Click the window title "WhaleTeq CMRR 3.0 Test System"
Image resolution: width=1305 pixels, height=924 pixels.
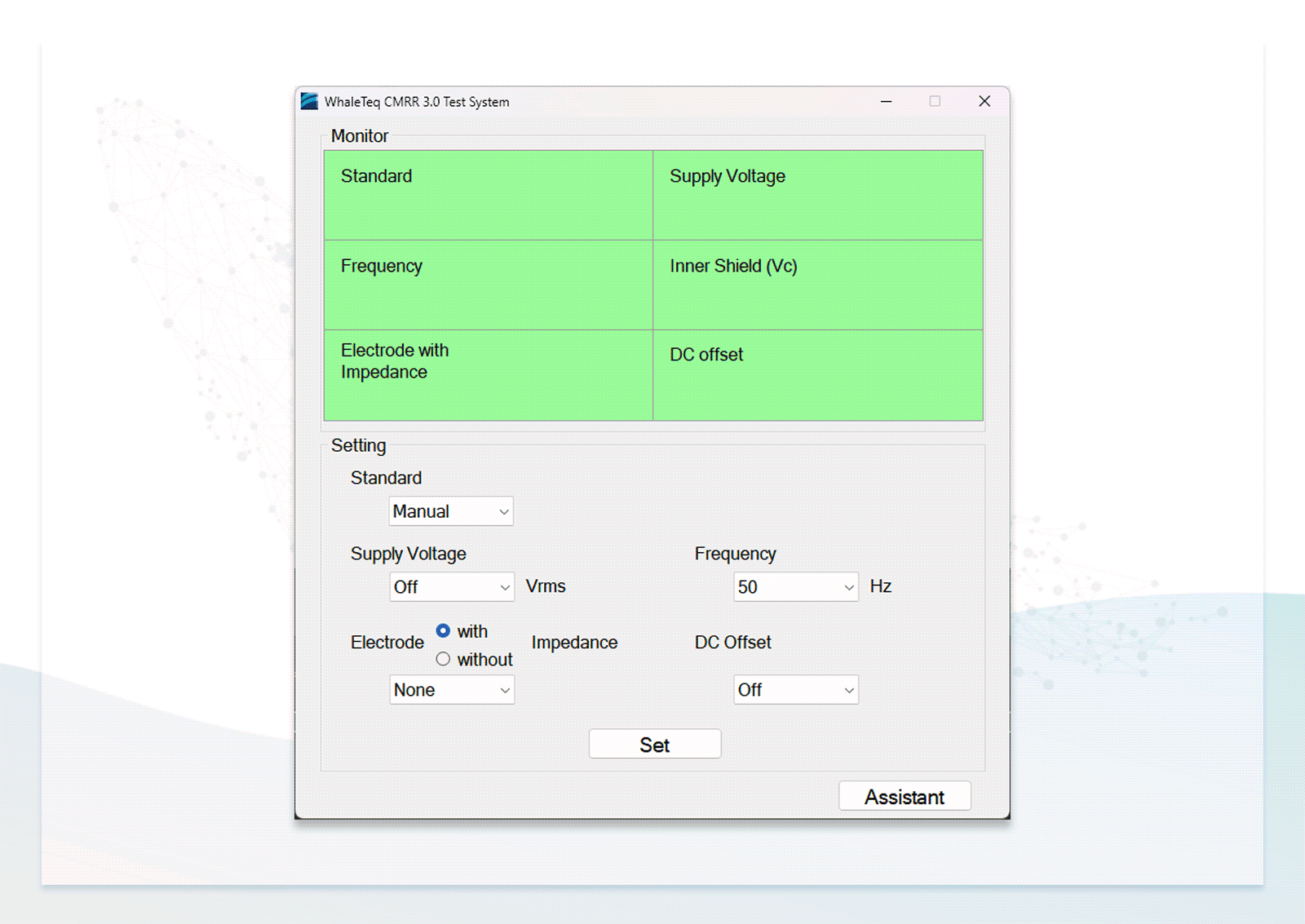417,102
